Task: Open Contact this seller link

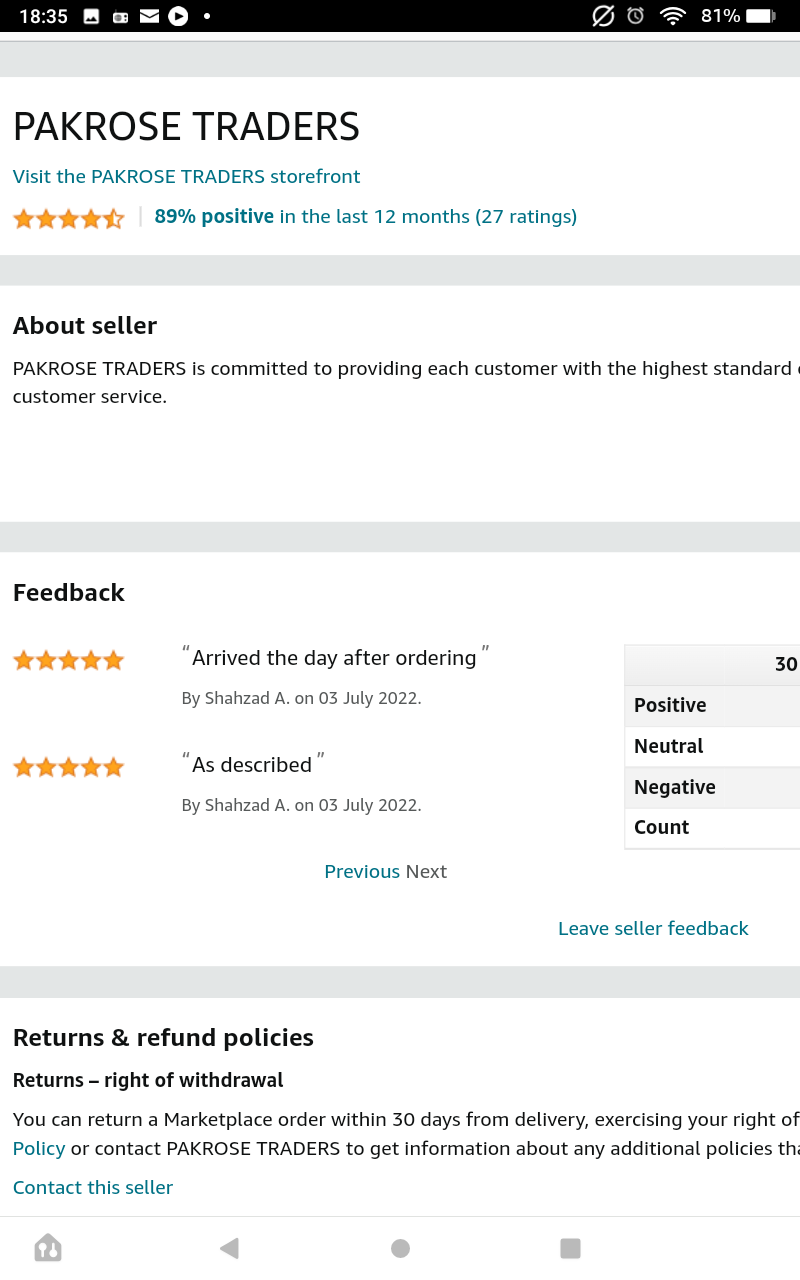Action: (x=93, y=1187)
